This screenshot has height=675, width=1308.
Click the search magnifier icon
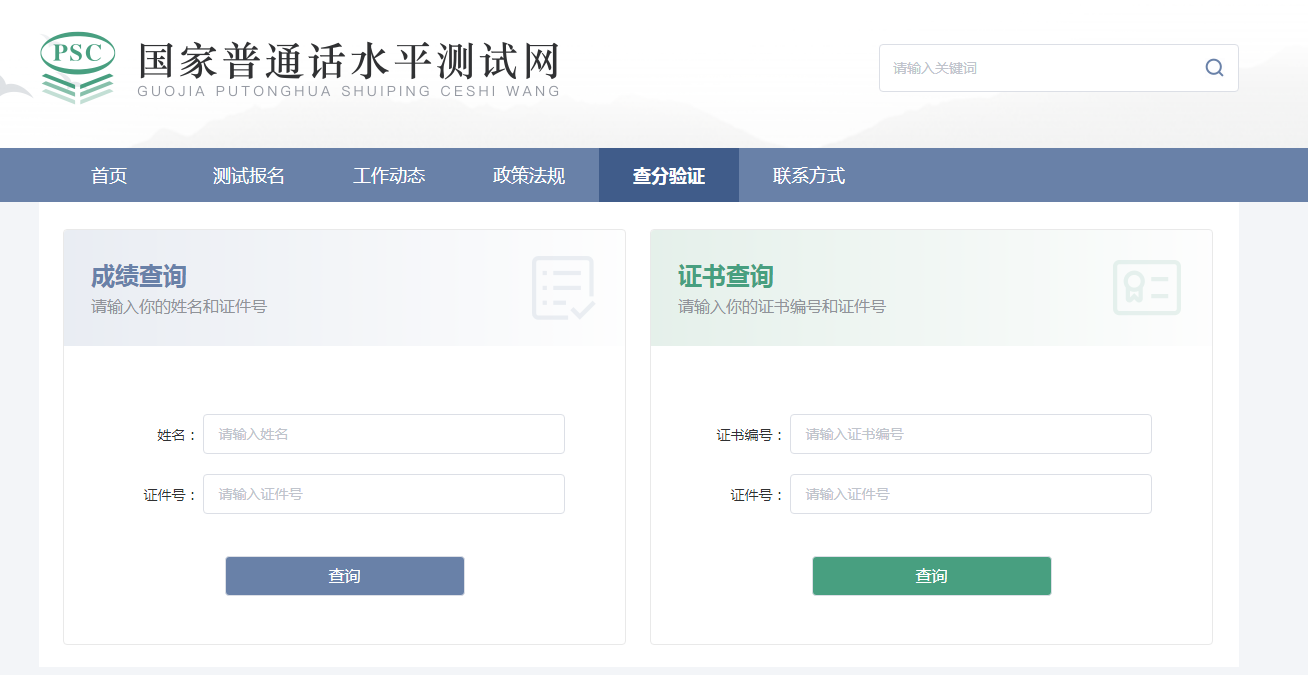(1214, 68)
